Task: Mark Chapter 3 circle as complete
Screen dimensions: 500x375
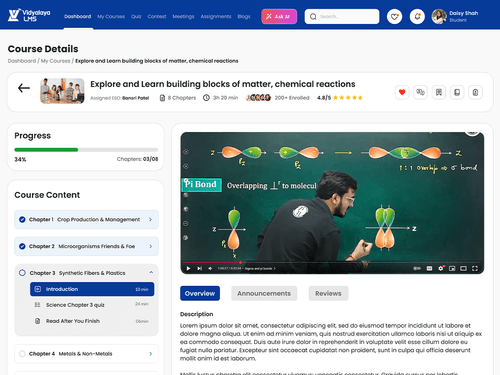Action: pyautogui.click(x=22, y=273)
